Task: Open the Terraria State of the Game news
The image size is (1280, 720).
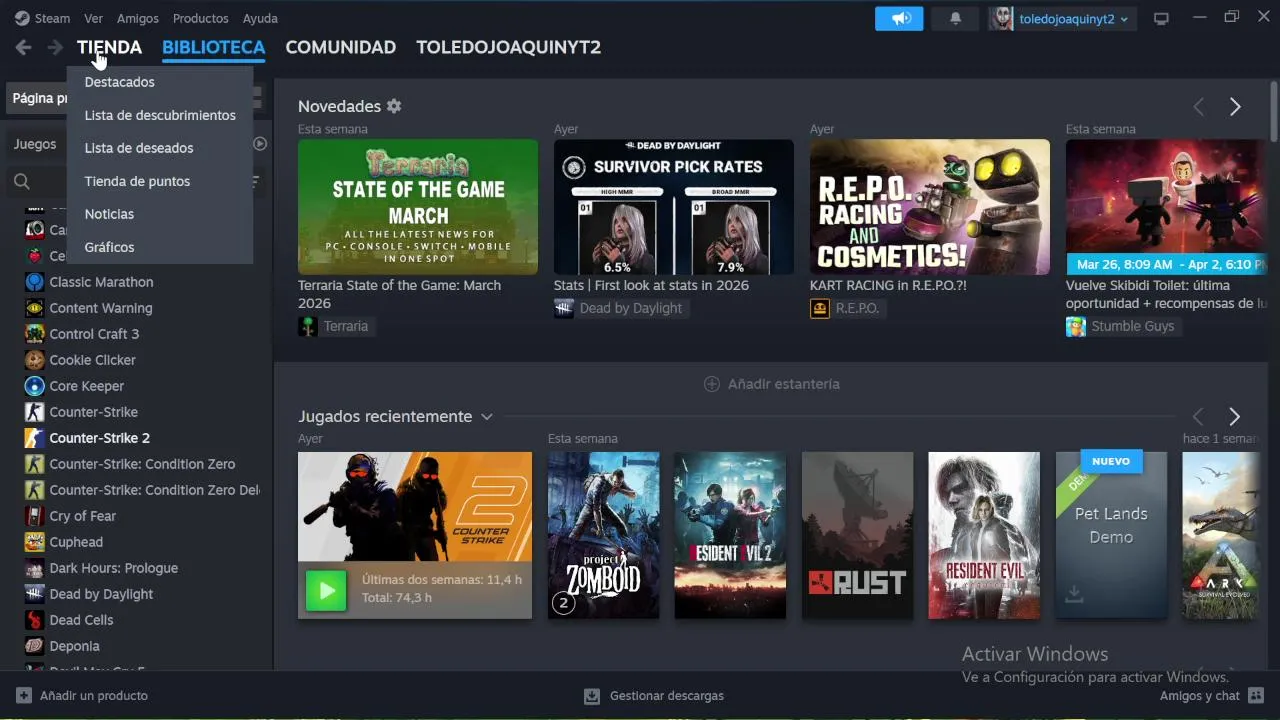Action: tap(417, 207)
